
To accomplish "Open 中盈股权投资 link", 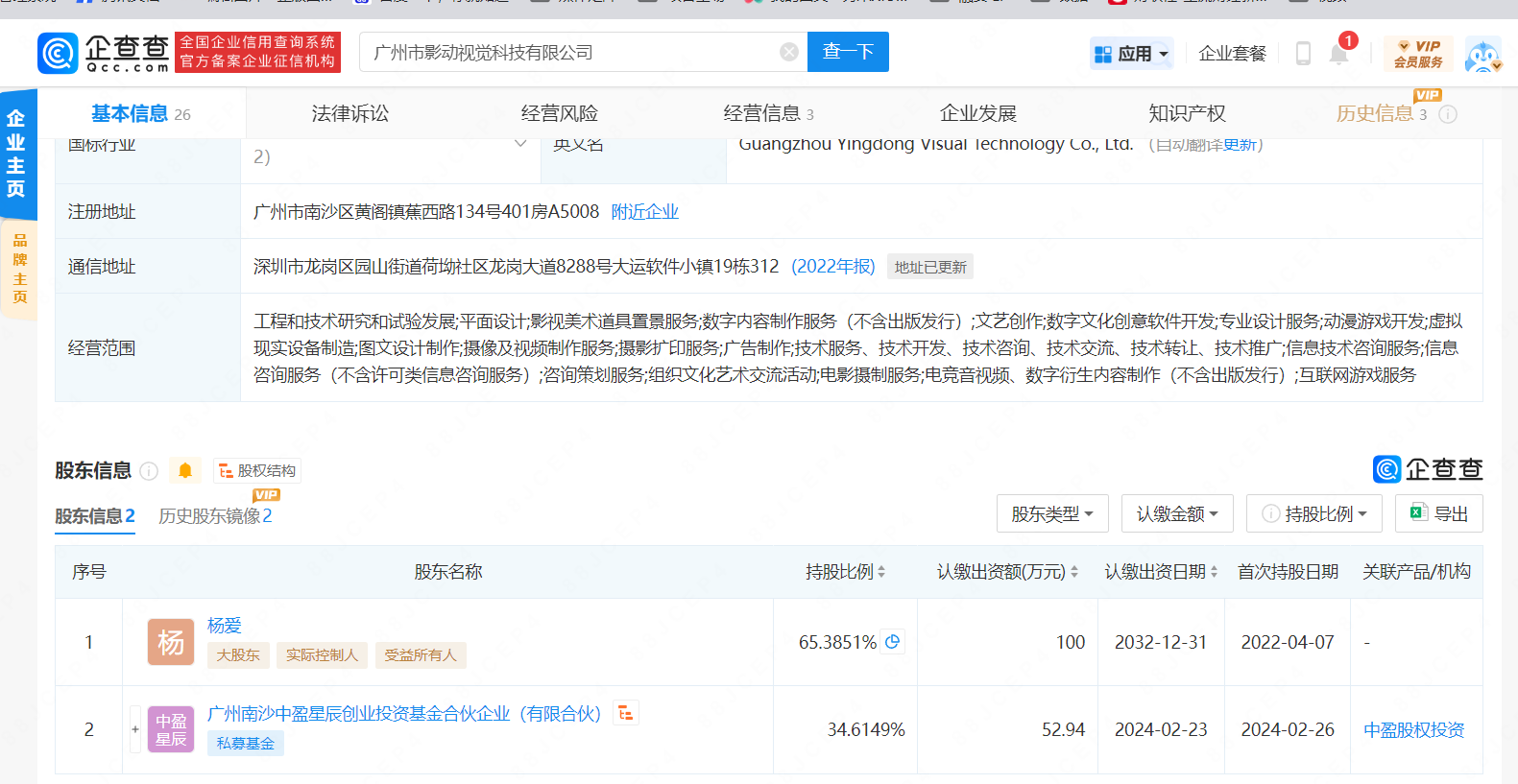I will (x=1414, y=729).
